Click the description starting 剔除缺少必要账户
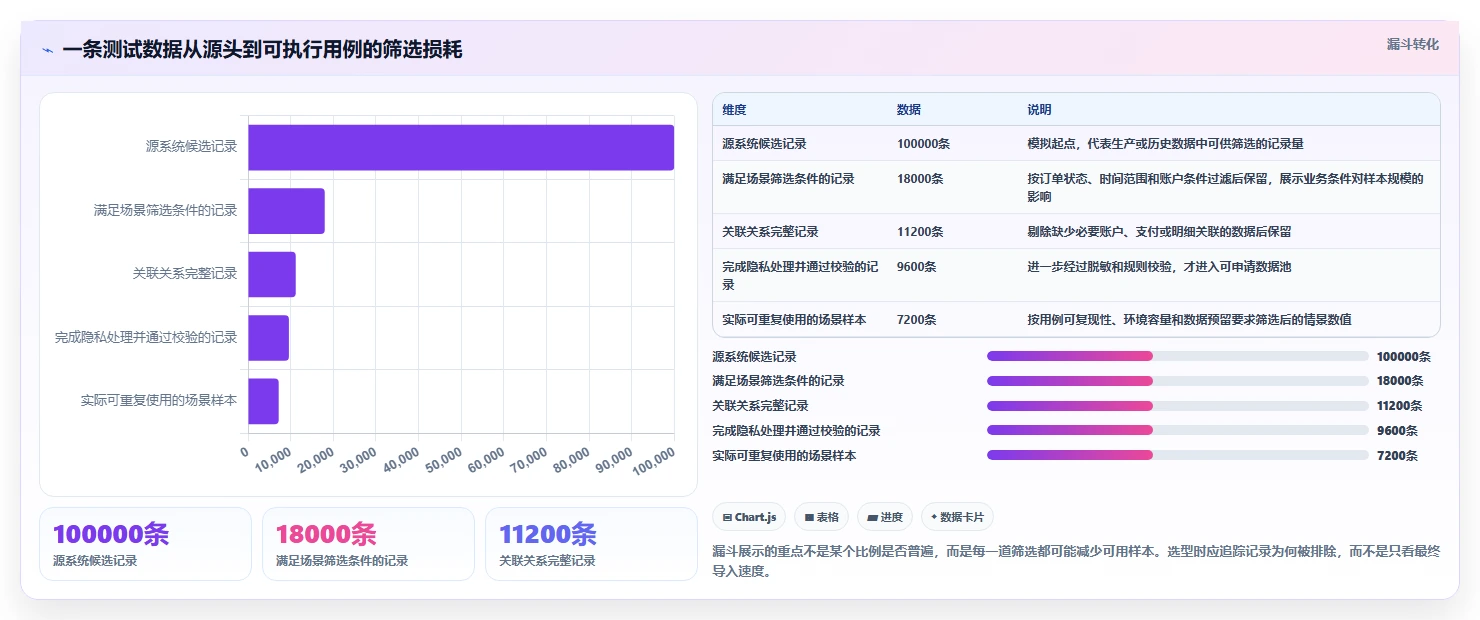The width and height of the screenshot is (1480, 620). tap(1159, 232)
